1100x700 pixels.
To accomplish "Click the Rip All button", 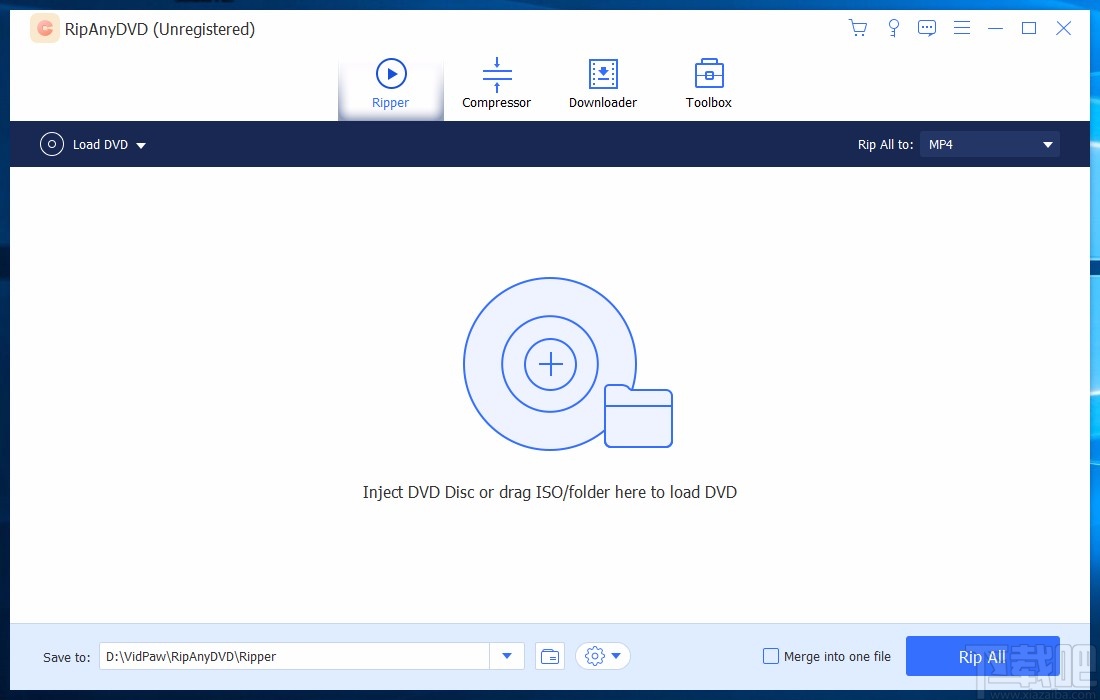I will [982, 657].
